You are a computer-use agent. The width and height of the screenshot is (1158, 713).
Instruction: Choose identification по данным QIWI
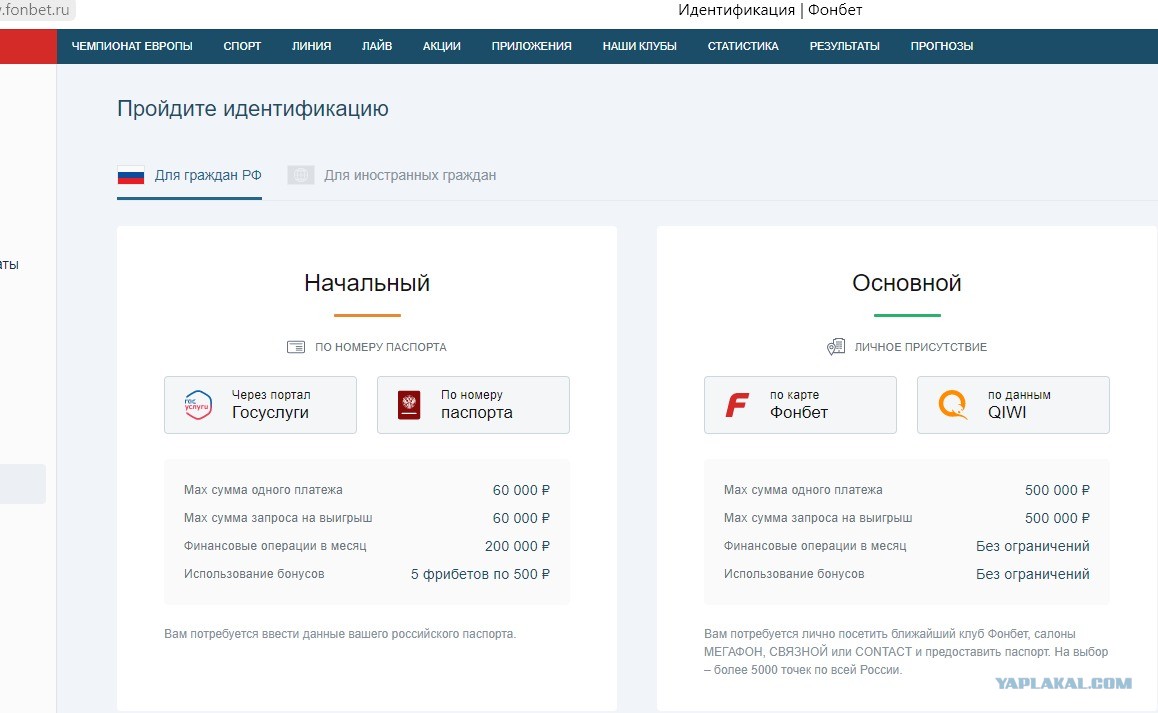[1013, 405]
